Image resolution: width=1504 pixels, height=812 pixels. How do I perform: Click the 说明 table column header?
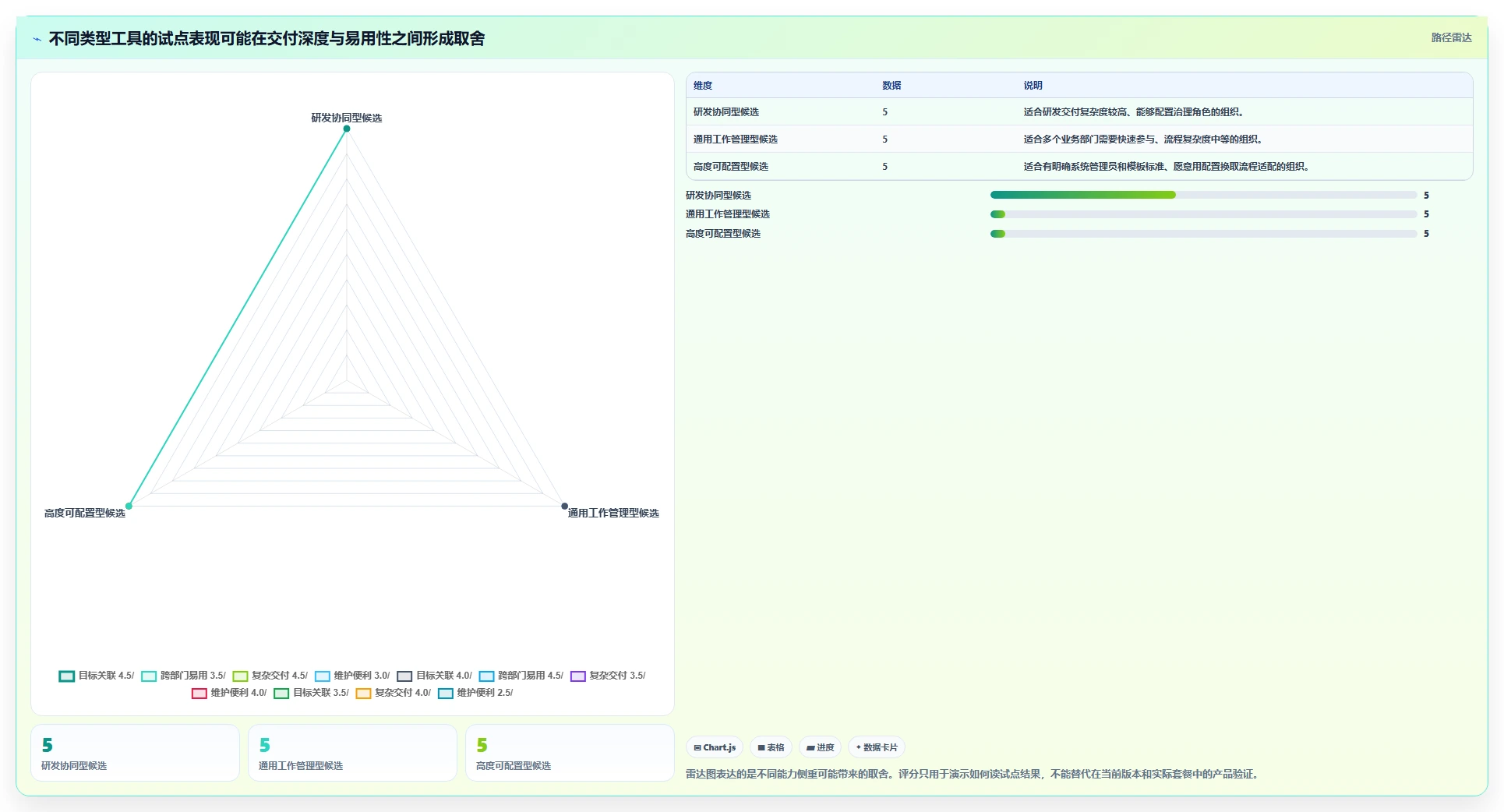coord(1033,86)
